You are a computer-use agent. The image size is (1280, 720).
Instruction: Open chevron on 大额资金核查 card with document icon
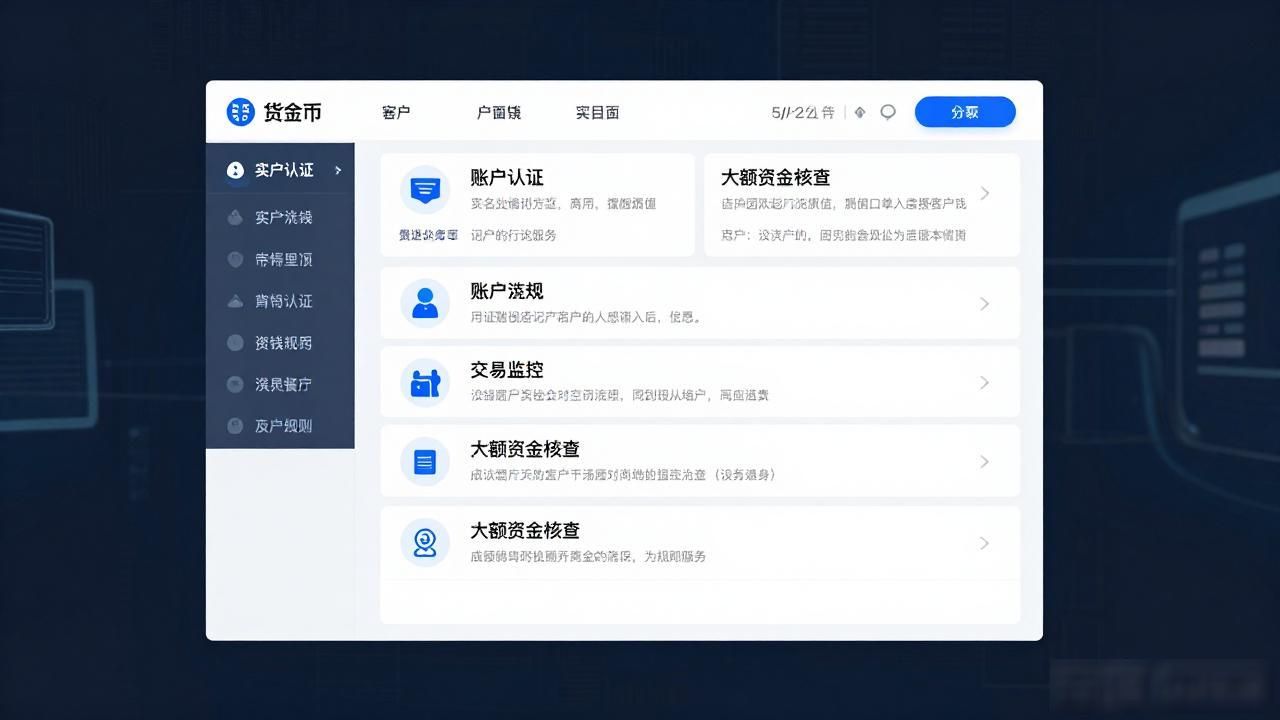(x=985, y=461)
